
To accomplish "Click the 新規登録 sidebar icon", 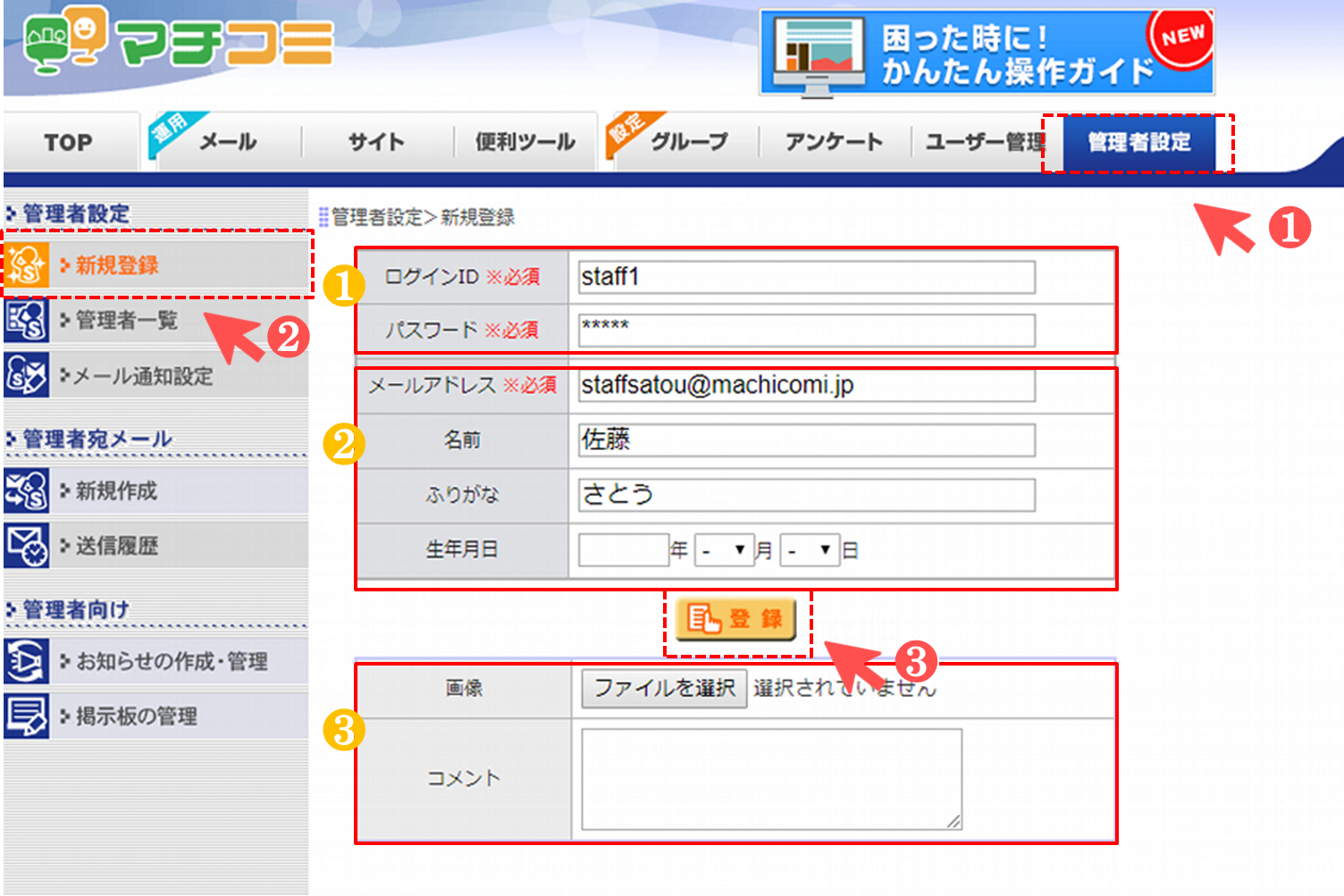I will 26,265.
